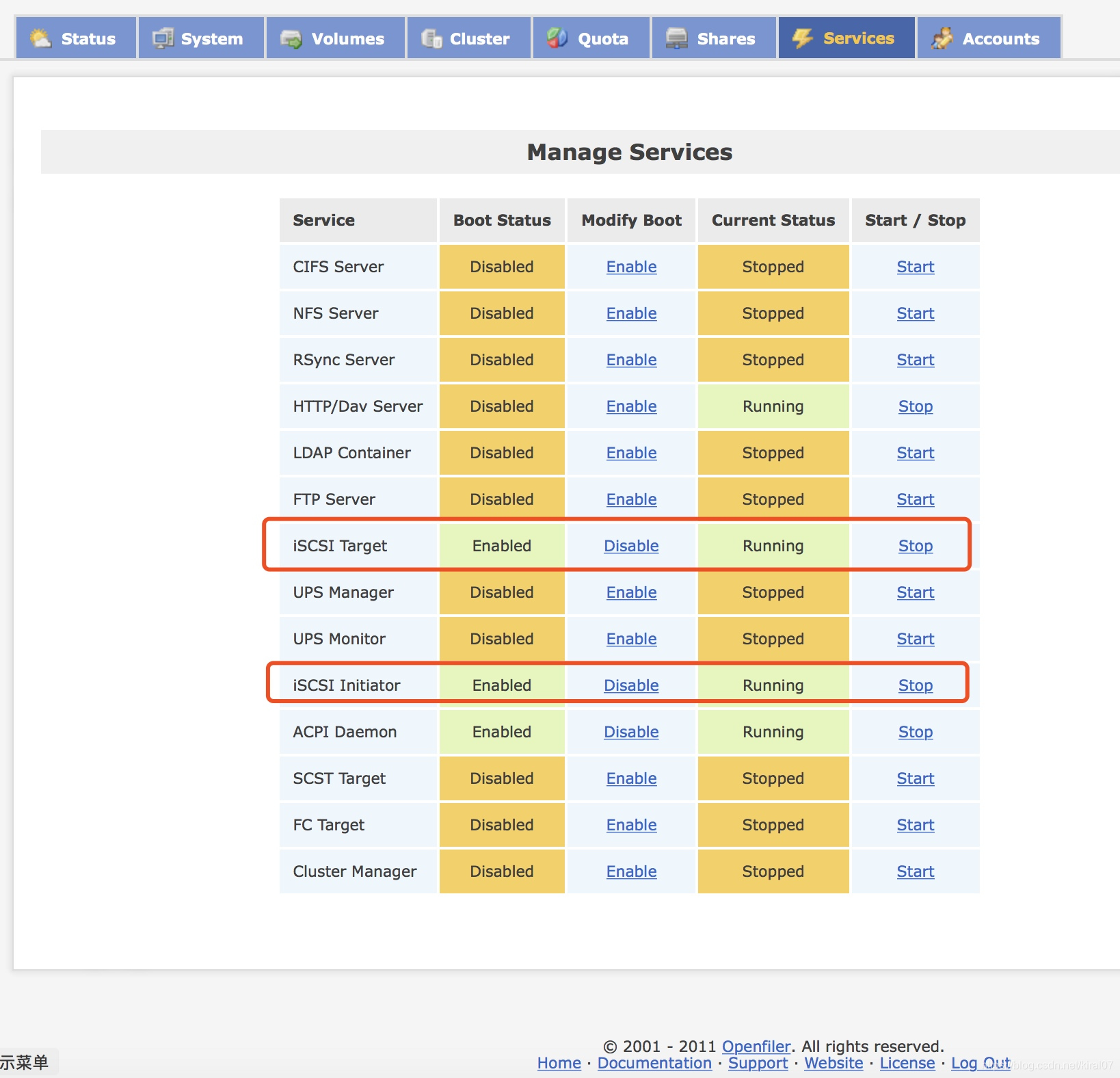The width and height of the screenshot is (1120, 1078).
Task: Start the FTP Server service
Action: [x=916, y=499]
